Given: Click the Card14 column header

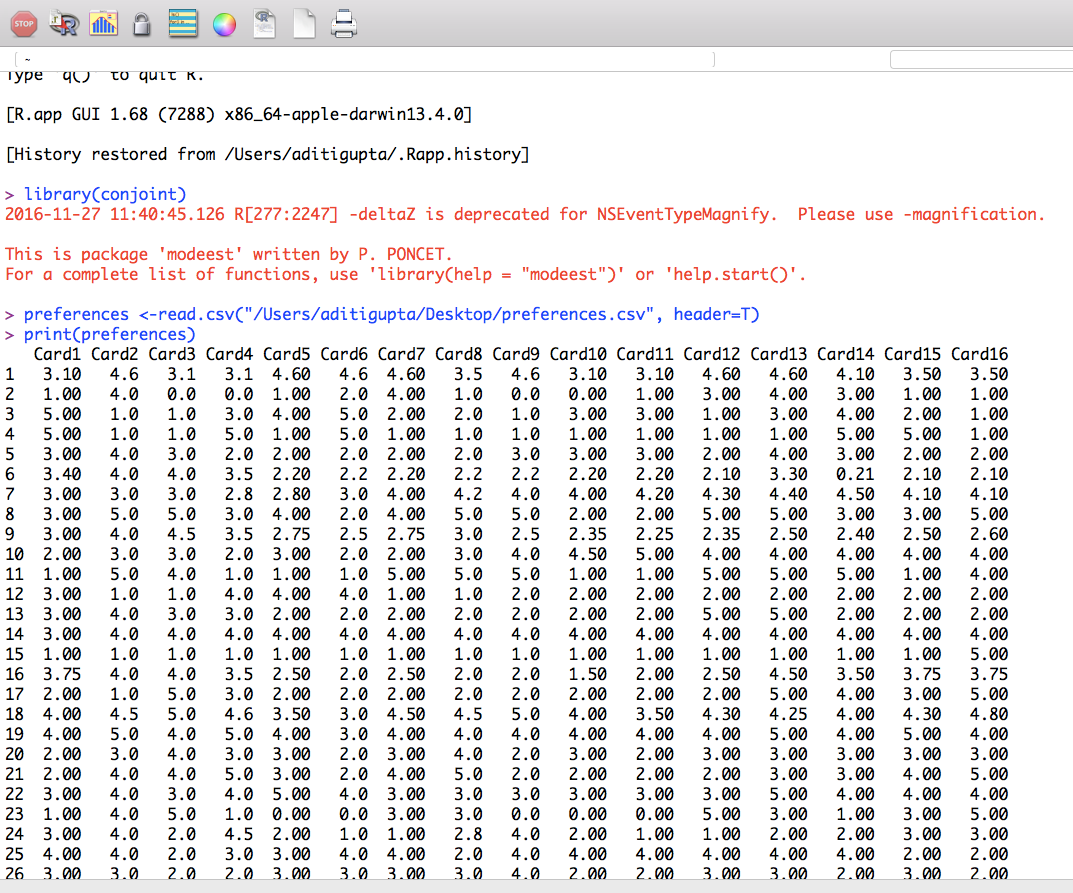Looking at the screenshot, I should tap(846, 354).
